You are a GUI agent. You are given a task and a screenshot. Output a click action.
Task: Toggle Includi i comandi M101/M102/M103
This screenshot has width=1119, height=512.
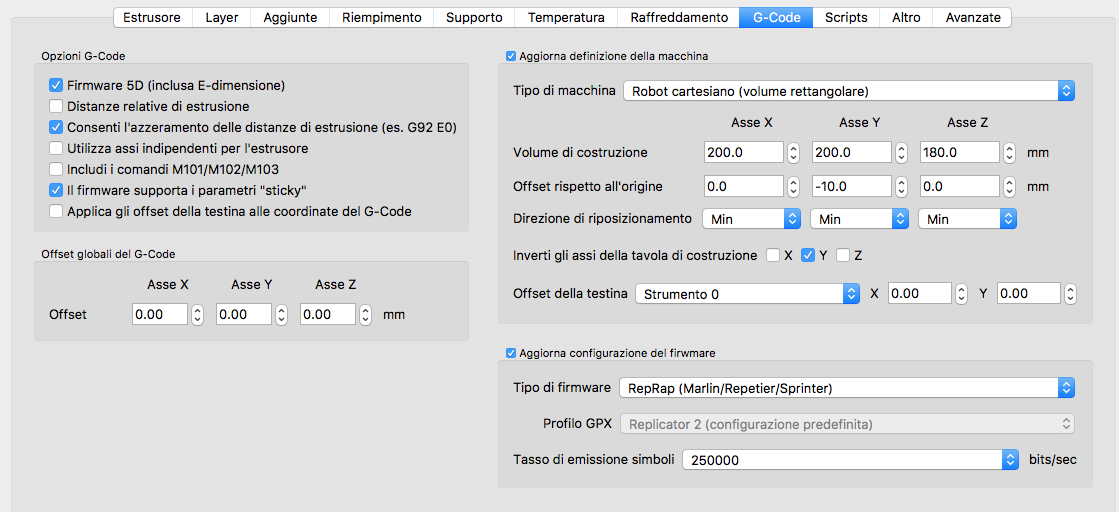point(56,169)
